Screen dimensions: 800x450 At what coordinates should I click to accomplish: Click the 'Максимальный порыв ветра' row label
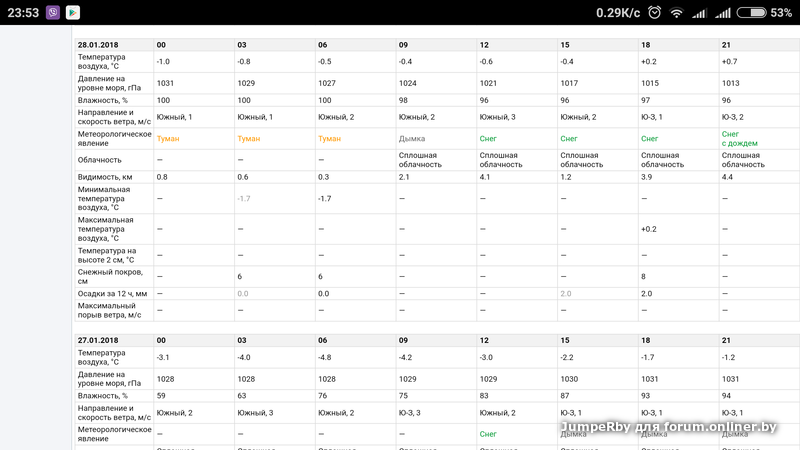pyautogui.click(x=109, y=310)
